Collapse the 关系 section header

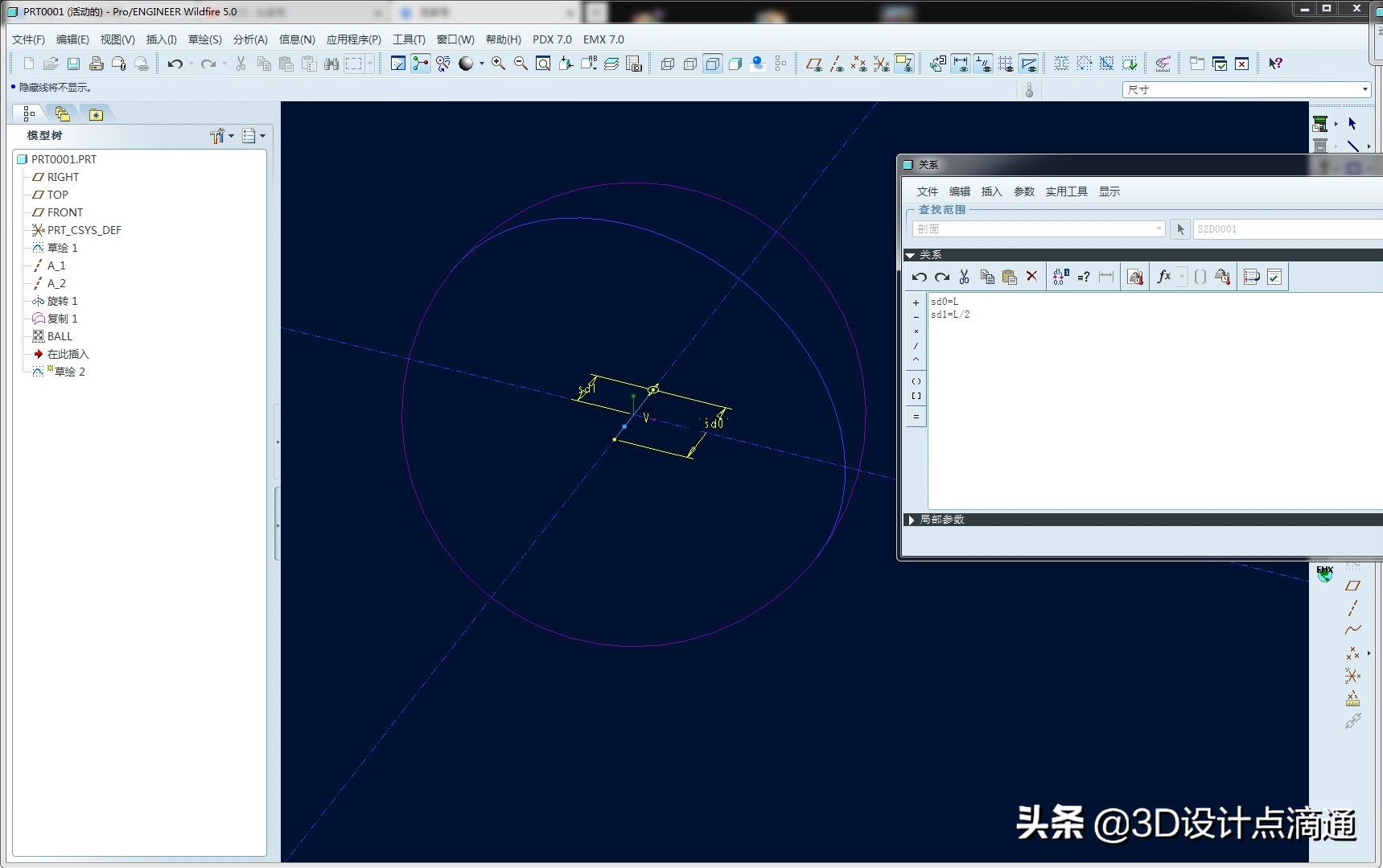[x=911, y=255]
